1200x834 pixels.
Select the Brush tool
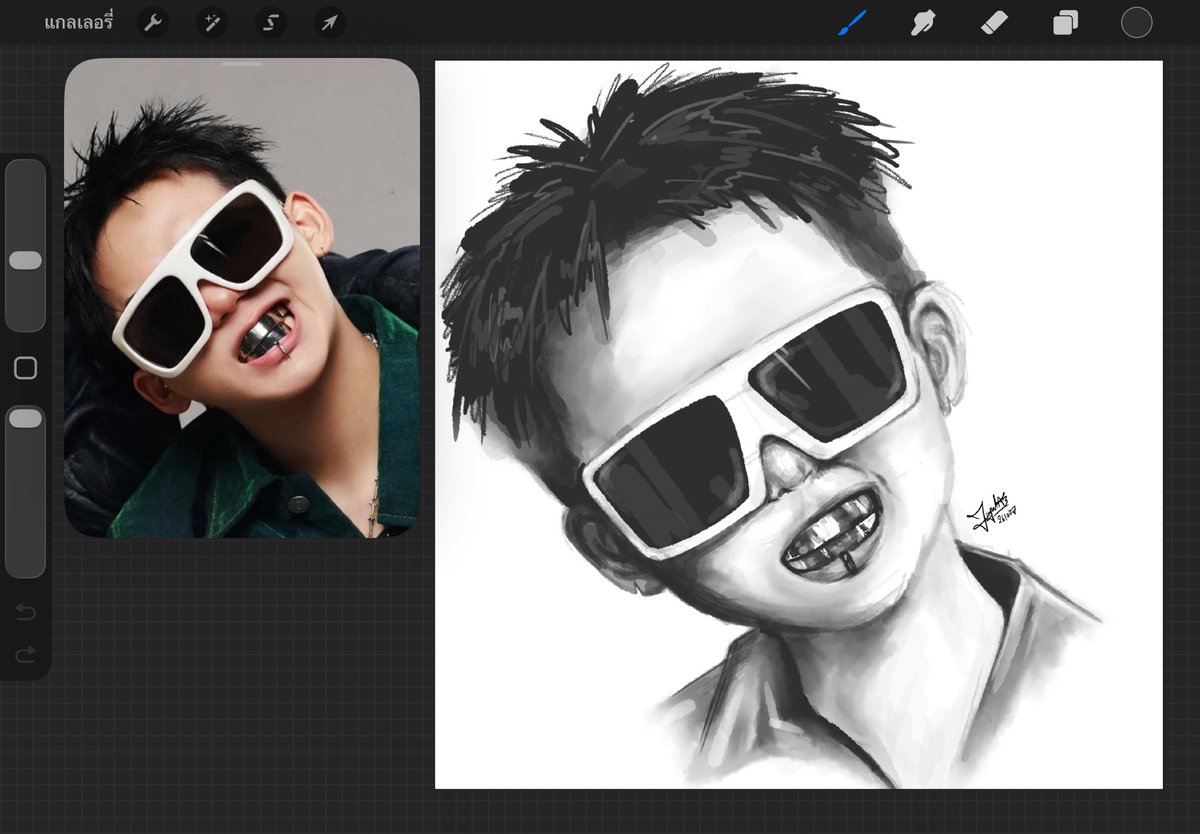point(852,22)
